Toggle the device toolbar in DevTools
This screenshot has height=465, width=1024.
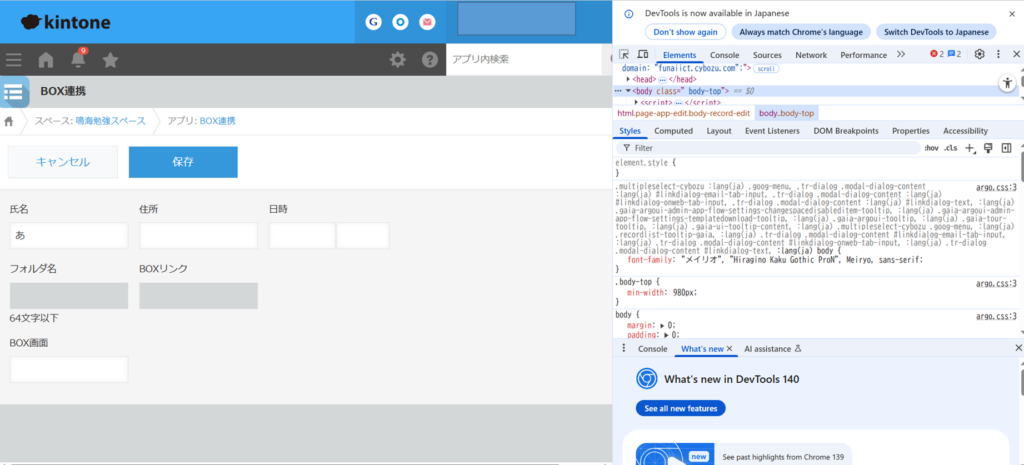641,55
